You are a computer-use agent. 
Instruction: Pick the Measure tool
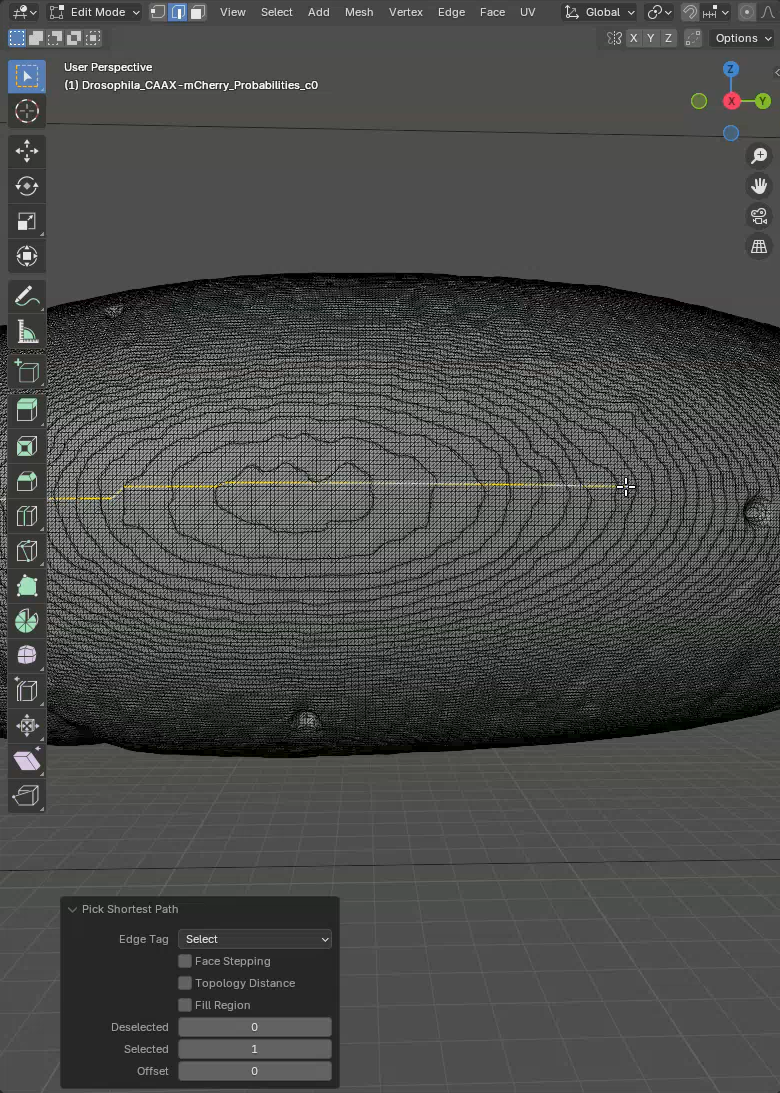[x=27, y=332]
